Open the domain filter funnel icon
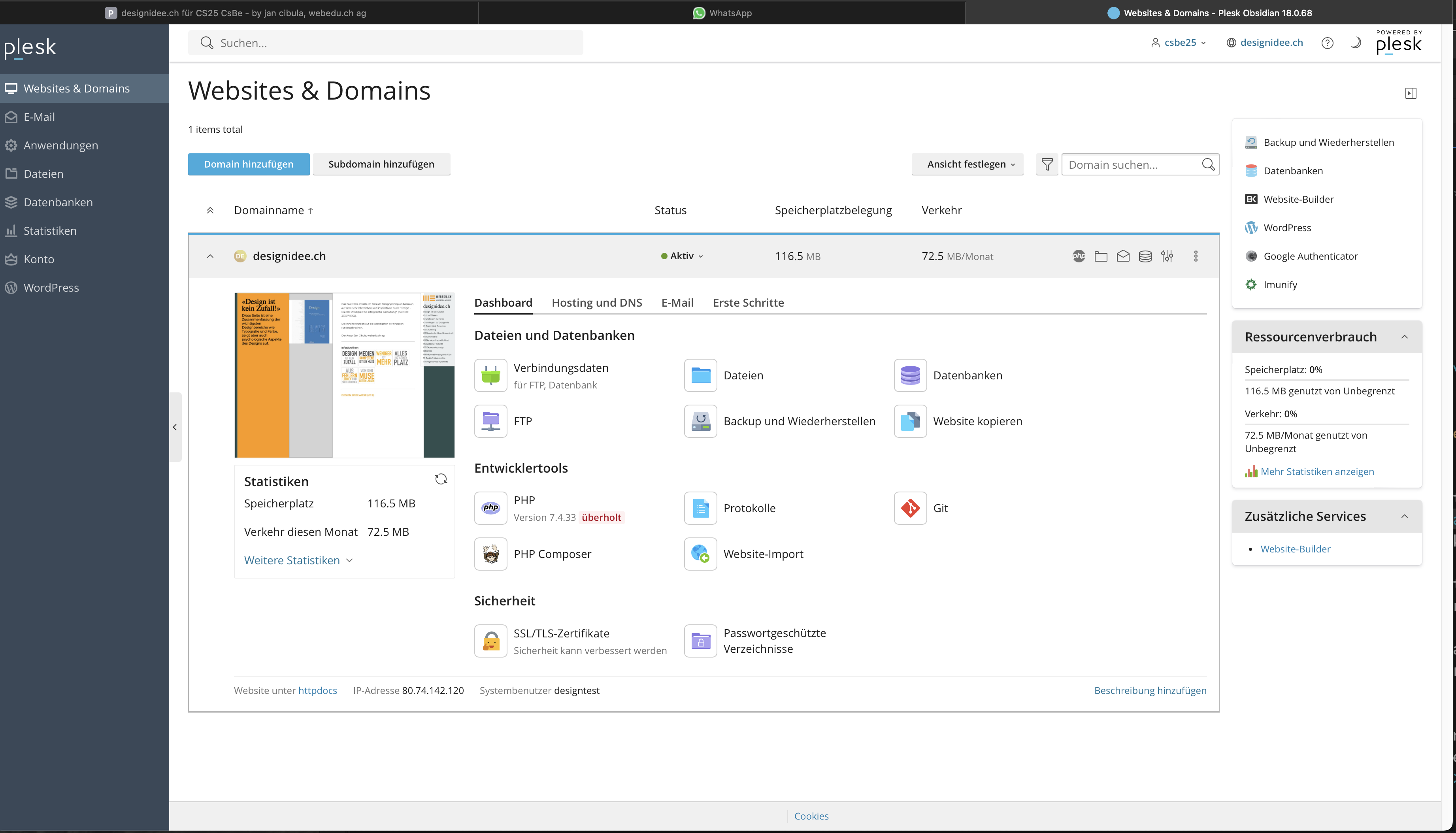This screenshot has height=833, width=1456. pos(1047,165)
